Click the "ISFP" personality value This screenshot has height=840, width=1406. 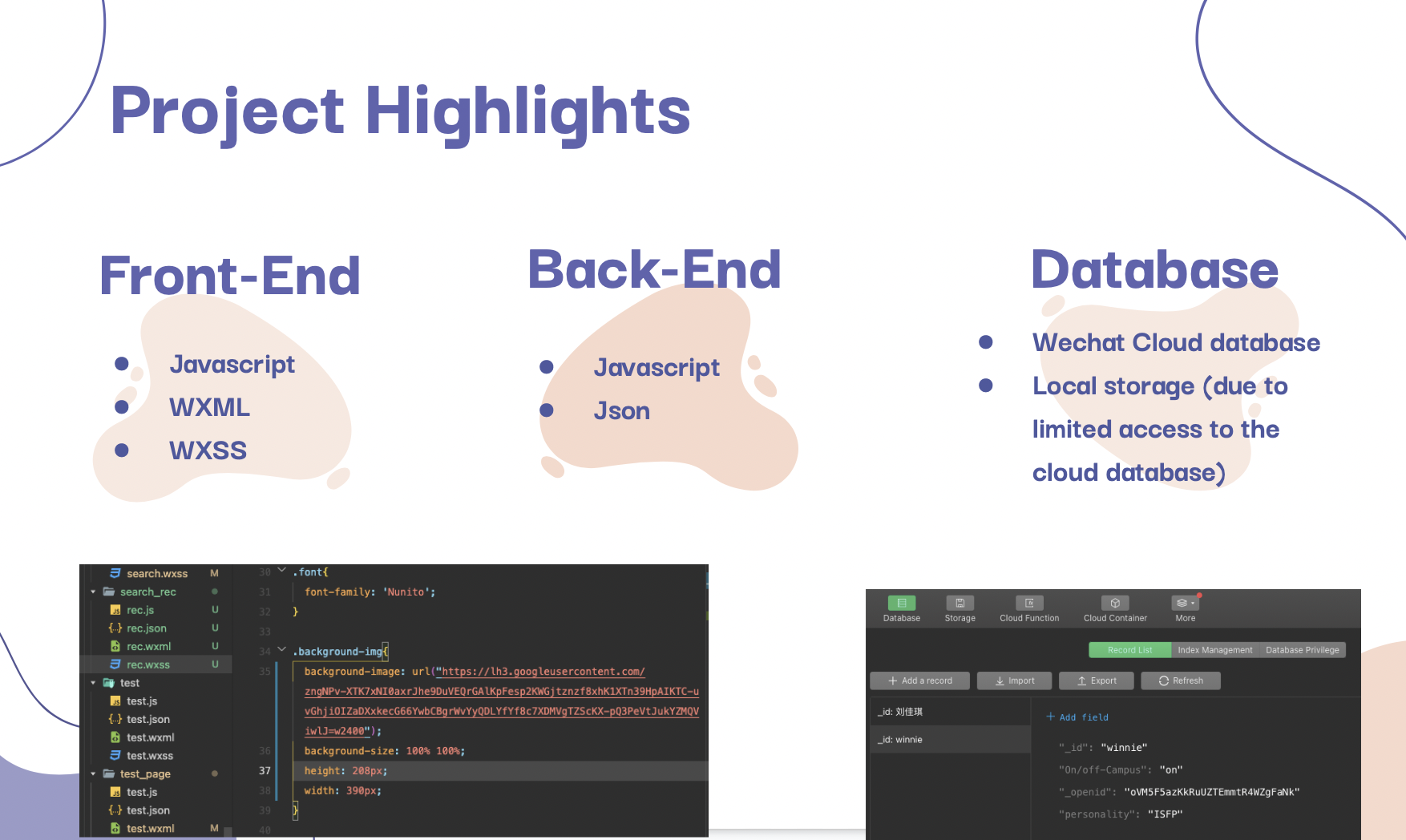pos(1165,814)
